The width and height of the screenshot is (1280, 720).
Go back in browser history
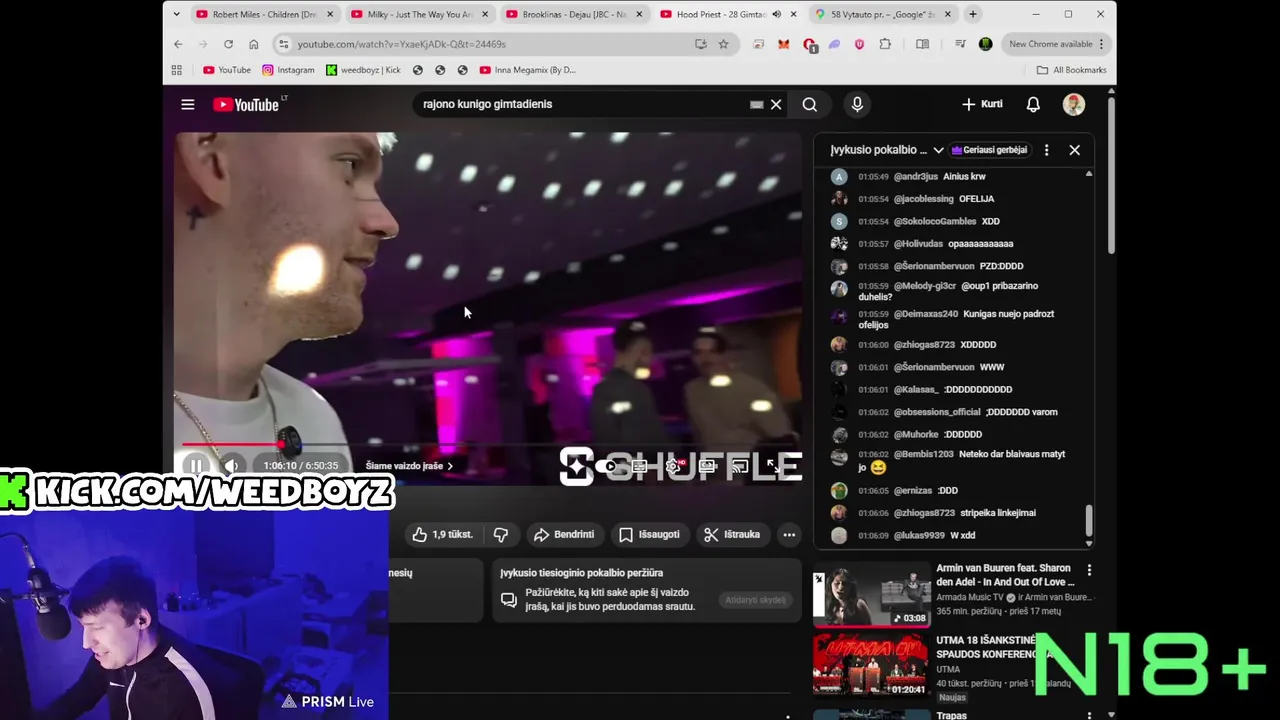pos(178,44)
